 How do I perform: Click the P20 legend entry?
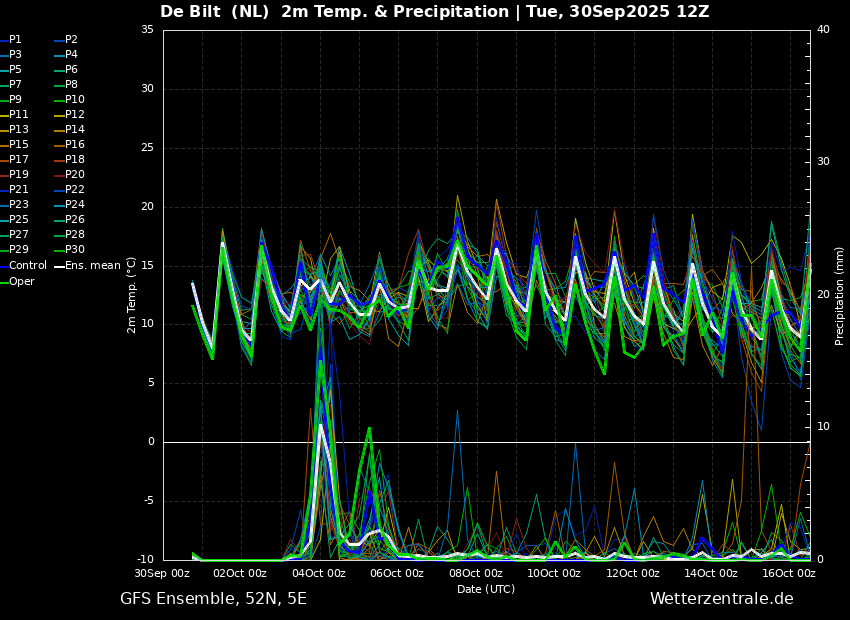[x=69, y=175]
